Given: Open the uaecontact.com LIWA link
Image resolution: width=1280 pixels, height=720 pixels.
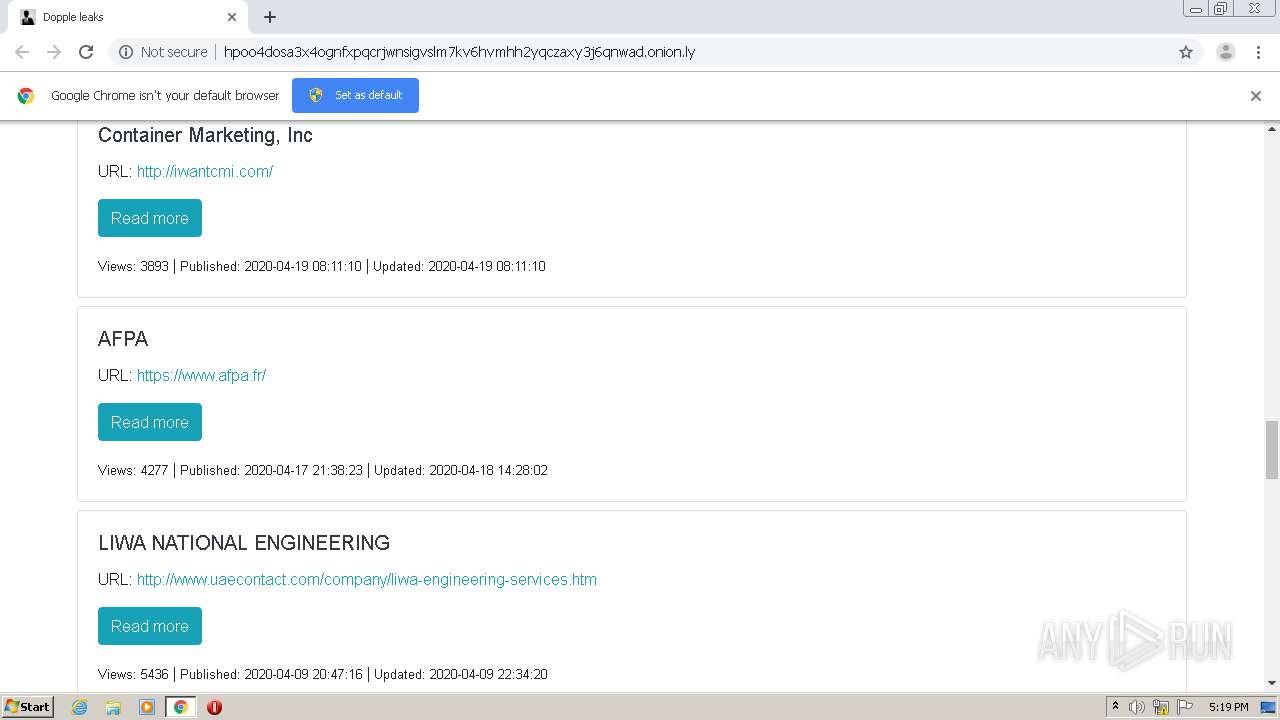Looking at the screenshot, I should (367, 579).
